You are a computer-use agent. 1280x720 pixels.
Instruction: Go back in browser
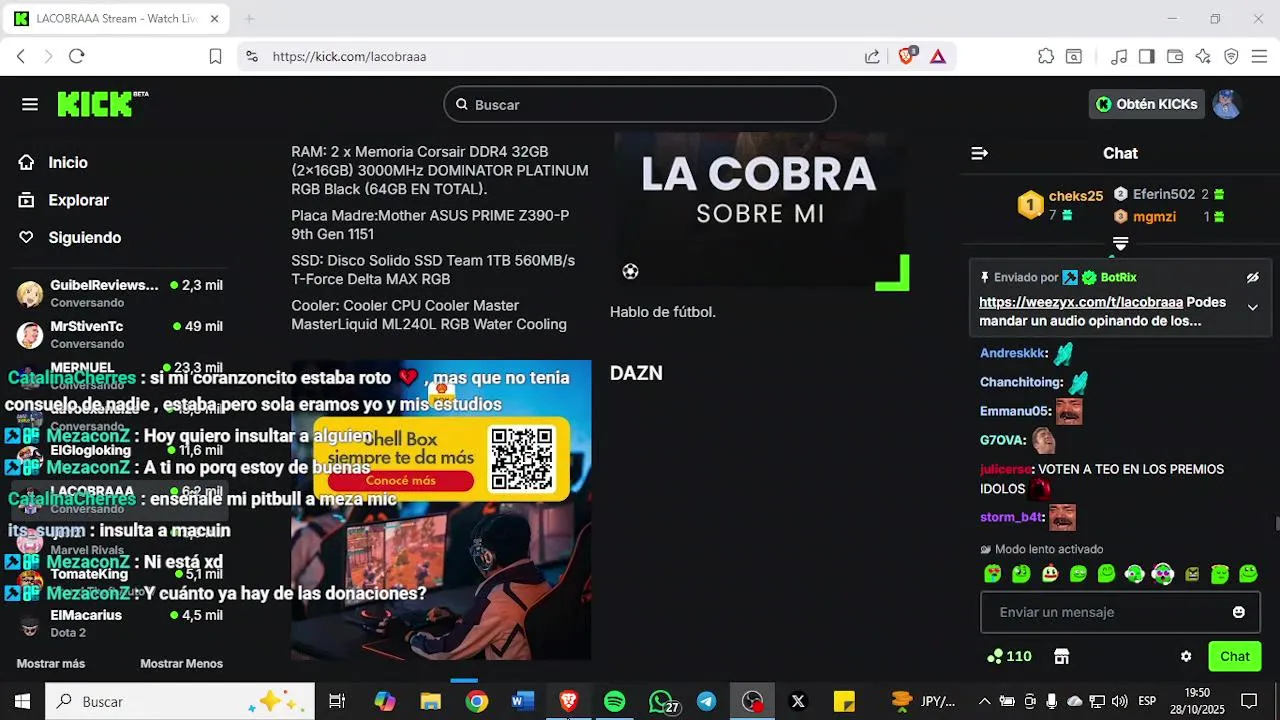coord(21,57)
